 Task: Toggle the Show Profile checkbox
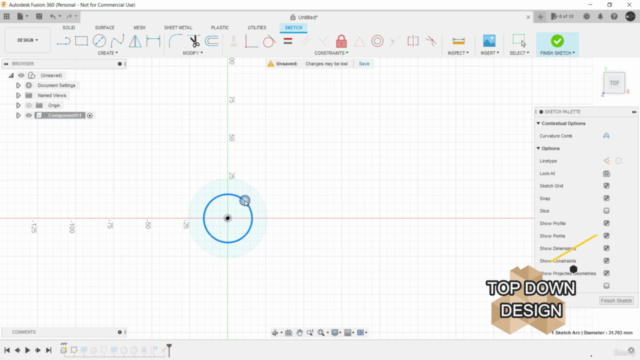click(606, 223)
